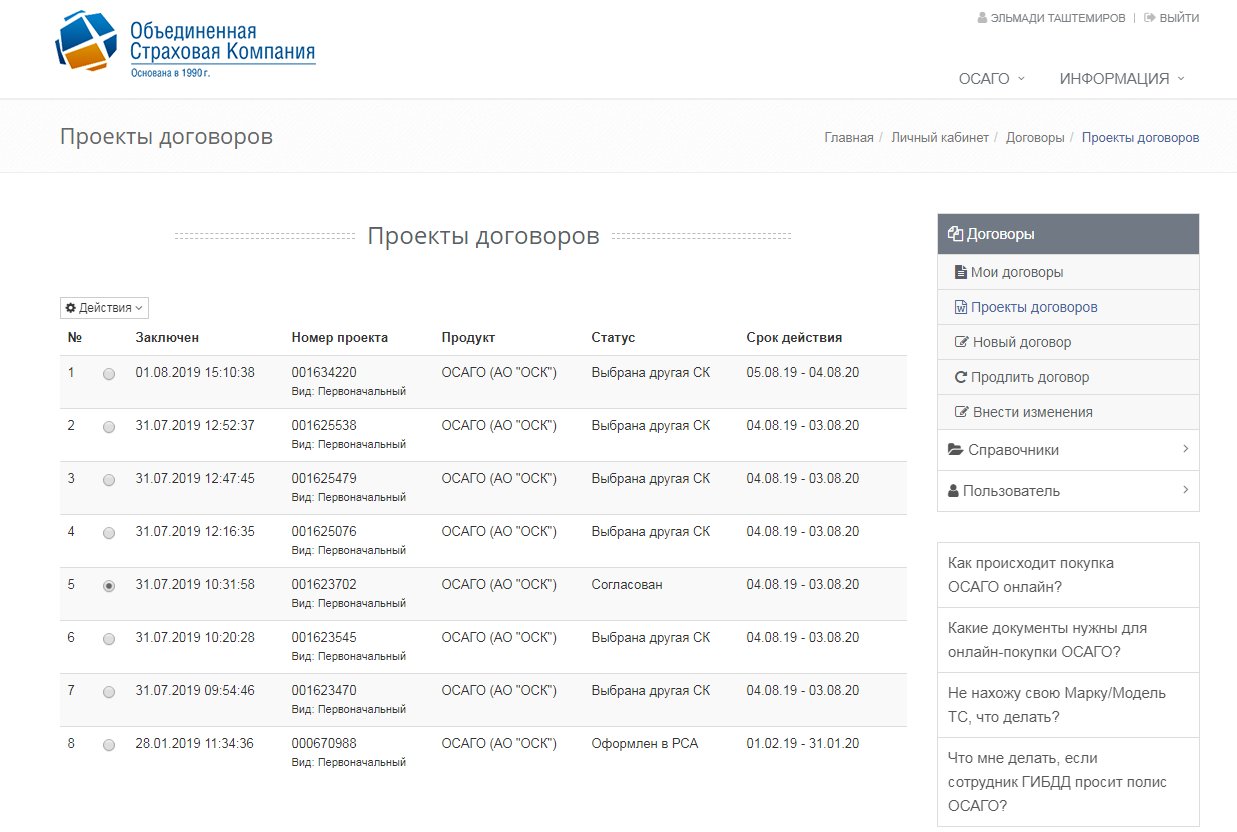This screenshot has width=1237, height=832.
Task: Click the gear icon in Действия button
Action: 71,308
